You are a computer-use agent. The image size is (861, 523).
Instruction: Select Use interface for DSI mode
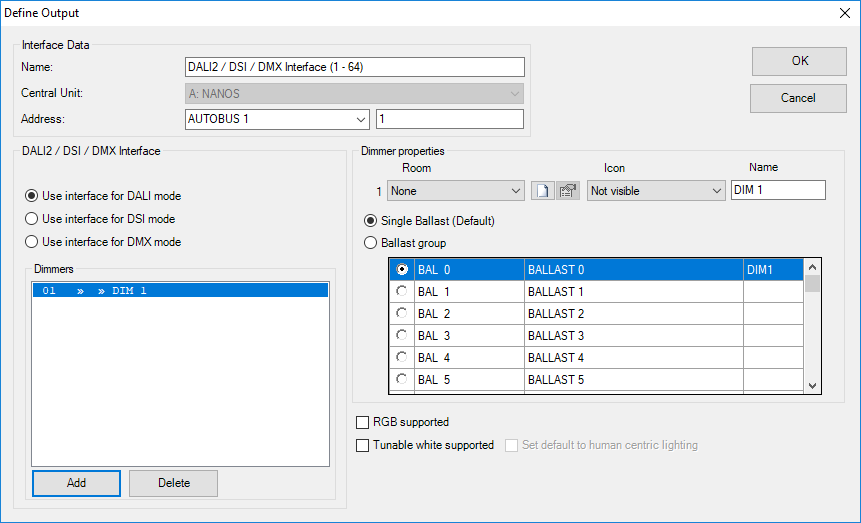[x=32, y=219]
